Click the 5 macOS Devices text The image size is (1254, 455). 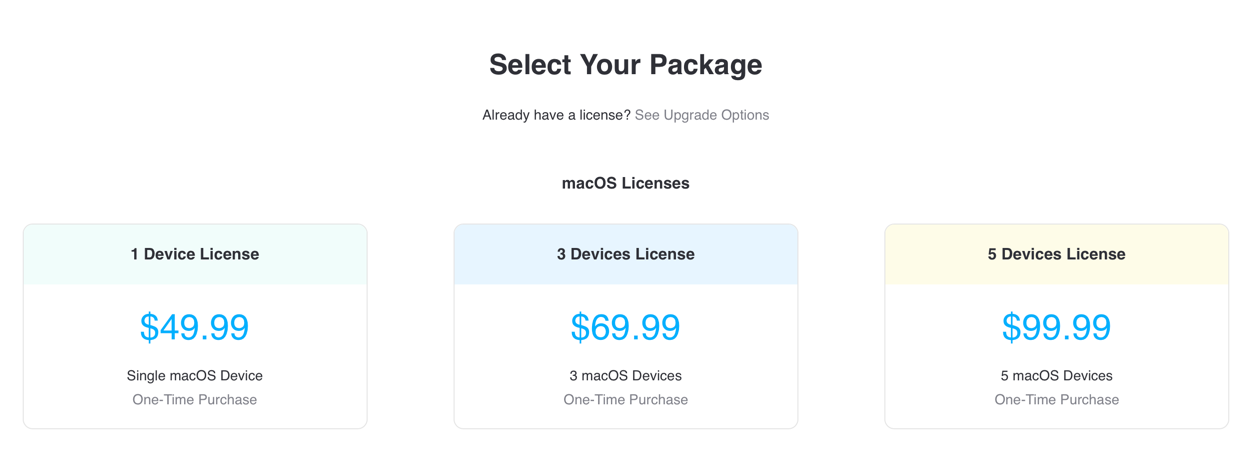click(x=1057, y=376)
